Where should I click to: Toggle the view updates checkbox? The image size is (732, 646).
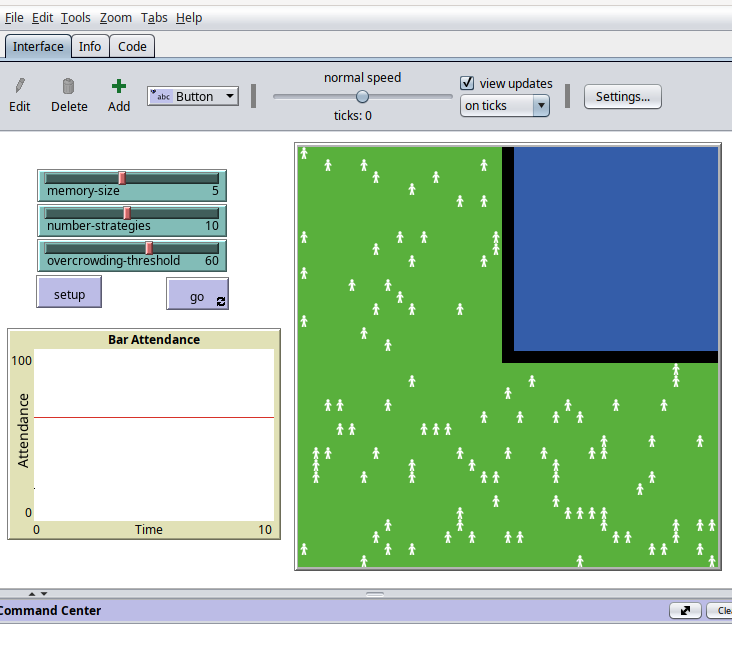tap(467, 83)
